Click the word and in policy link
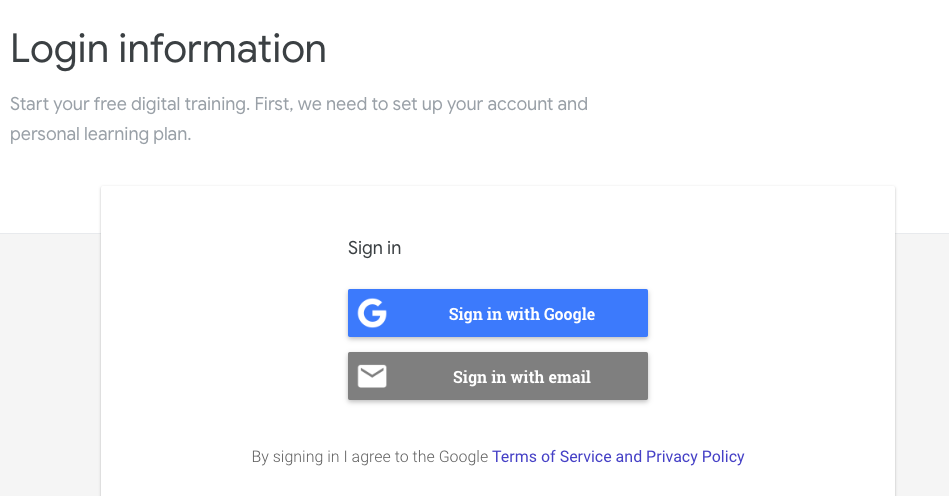Viewport: 949px width, 496px height. click(x=628, y=457)
